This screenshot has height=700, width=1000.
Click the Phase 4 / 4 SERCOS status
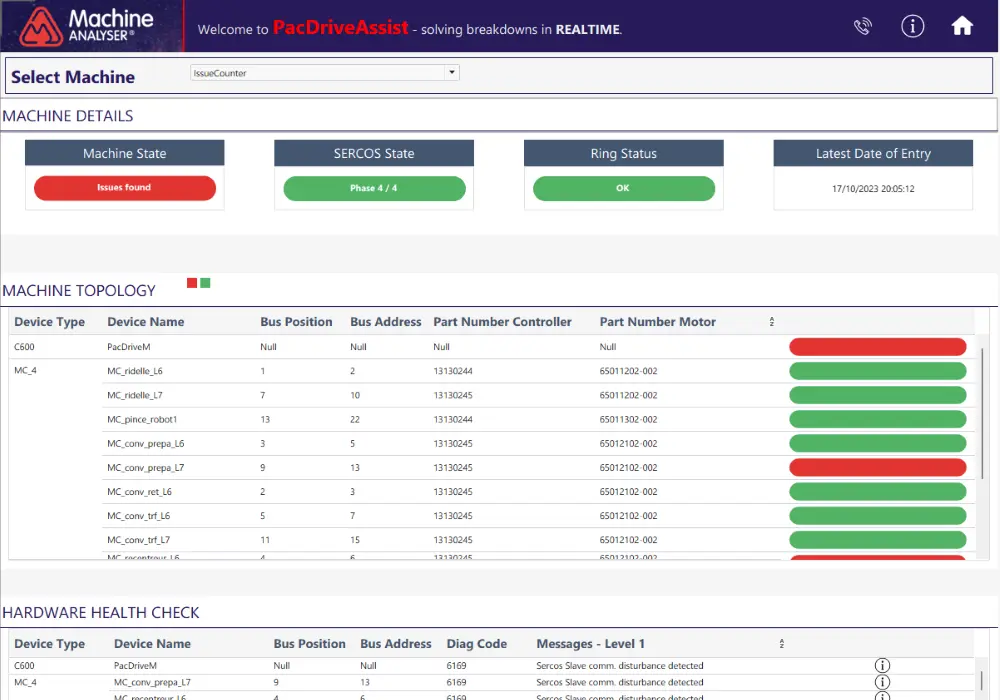click(374, 189)
